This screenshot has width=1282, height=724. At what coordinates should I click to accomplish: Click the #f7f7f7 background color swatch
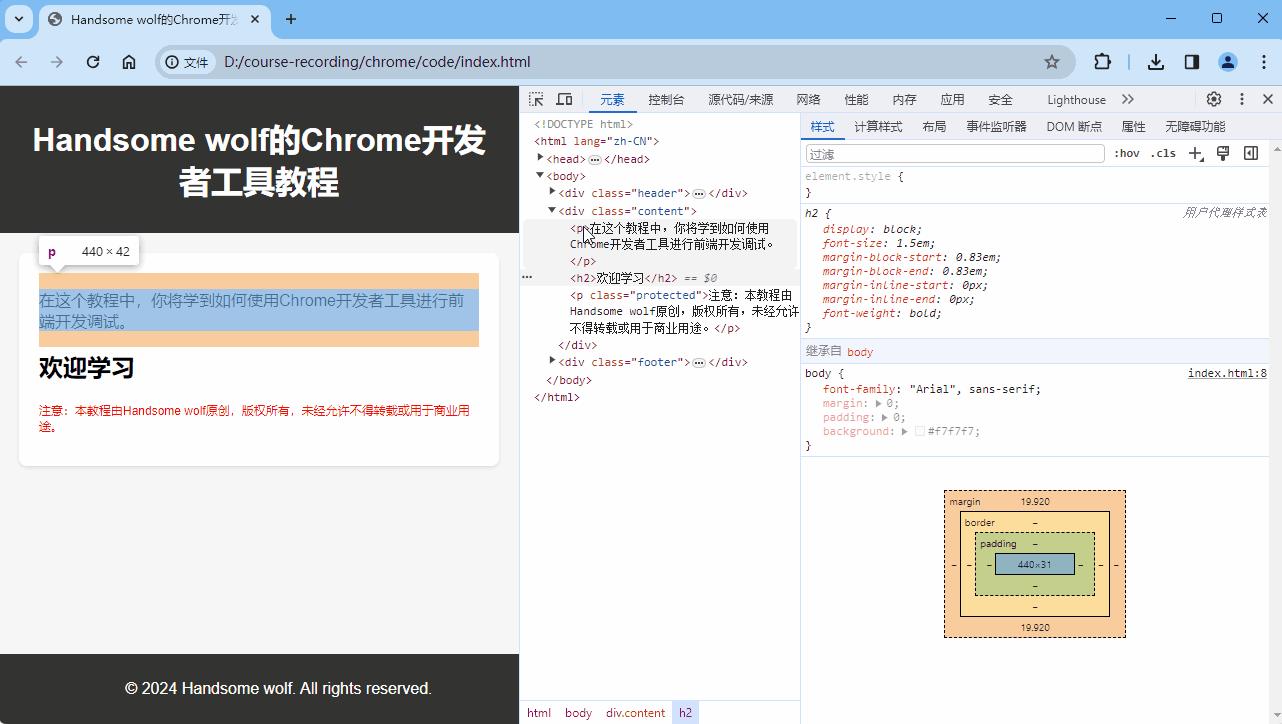[x=920, y=431]
